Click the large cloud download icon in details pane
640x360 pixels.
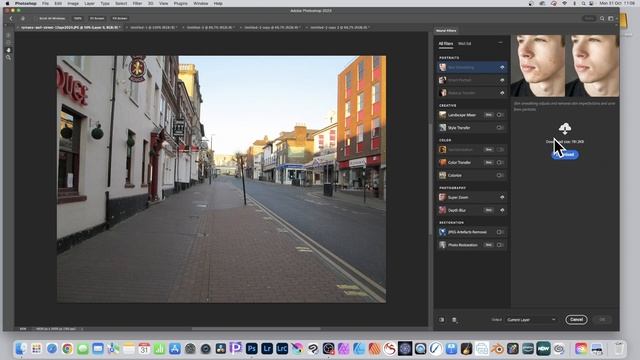tap(565, 129)
